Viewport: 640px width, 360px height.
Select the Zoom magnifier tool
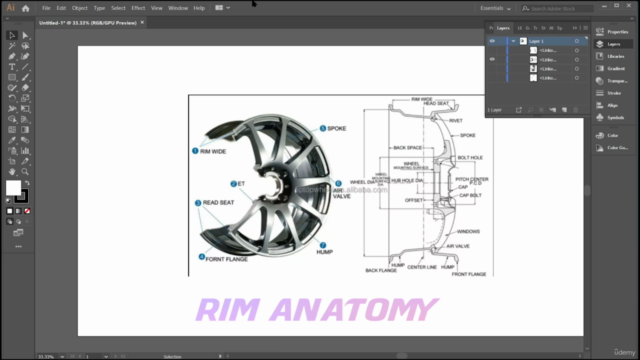[25, 172]
